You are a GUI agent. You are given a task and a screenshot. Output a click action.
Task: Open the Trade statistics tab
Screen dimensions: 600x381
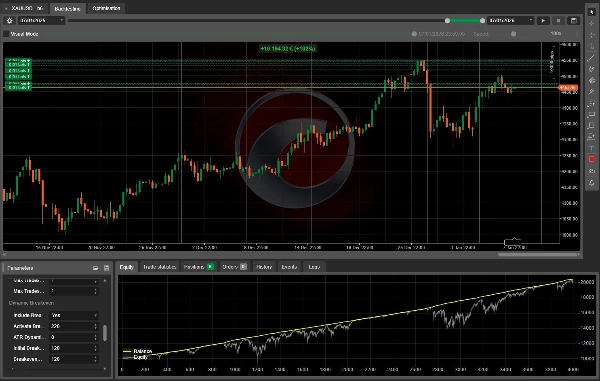pos(160,267)
